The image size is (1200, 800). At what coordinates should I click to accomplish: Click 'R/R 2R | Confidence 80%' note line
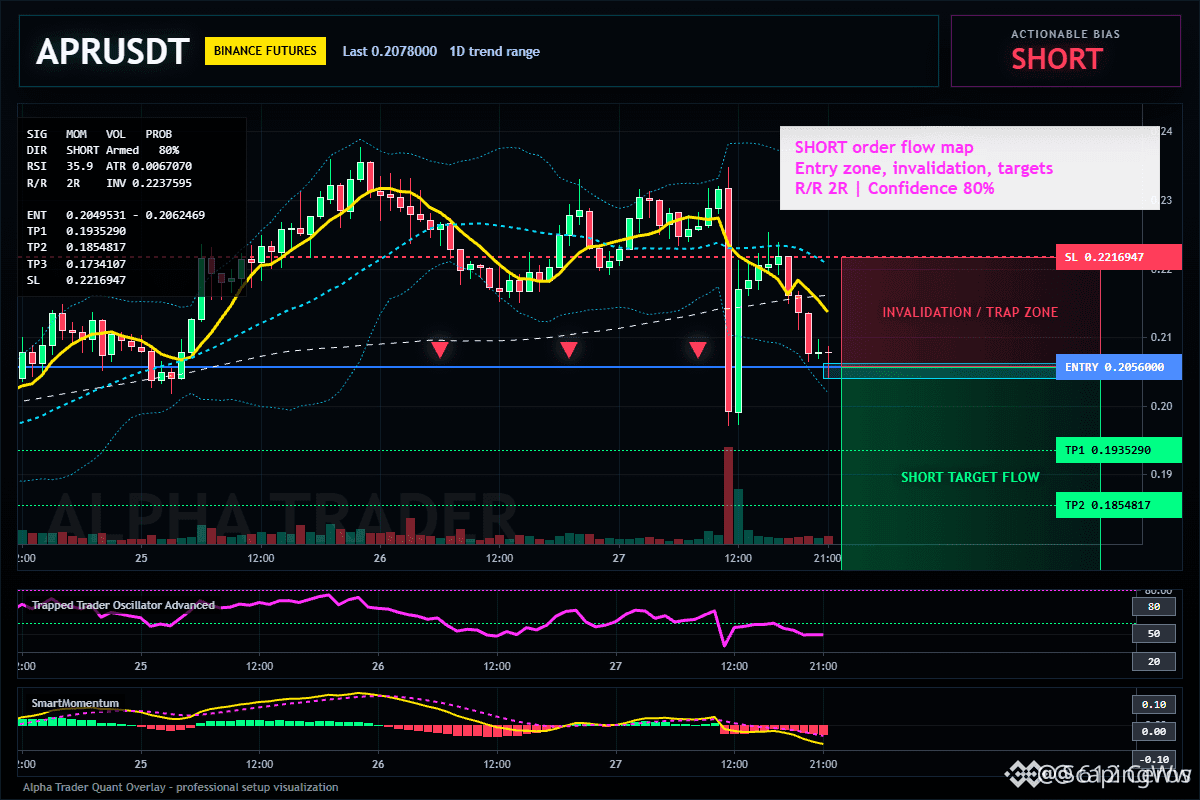[894, 188]
